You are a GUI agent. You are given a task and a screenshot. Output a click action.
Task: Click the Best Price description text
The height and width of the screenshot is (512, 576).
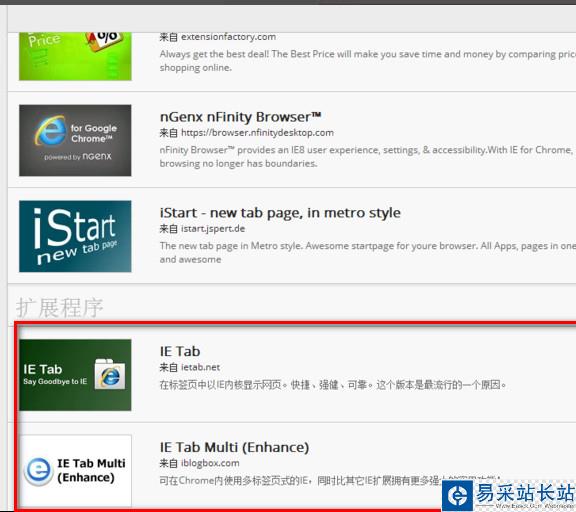367,61
